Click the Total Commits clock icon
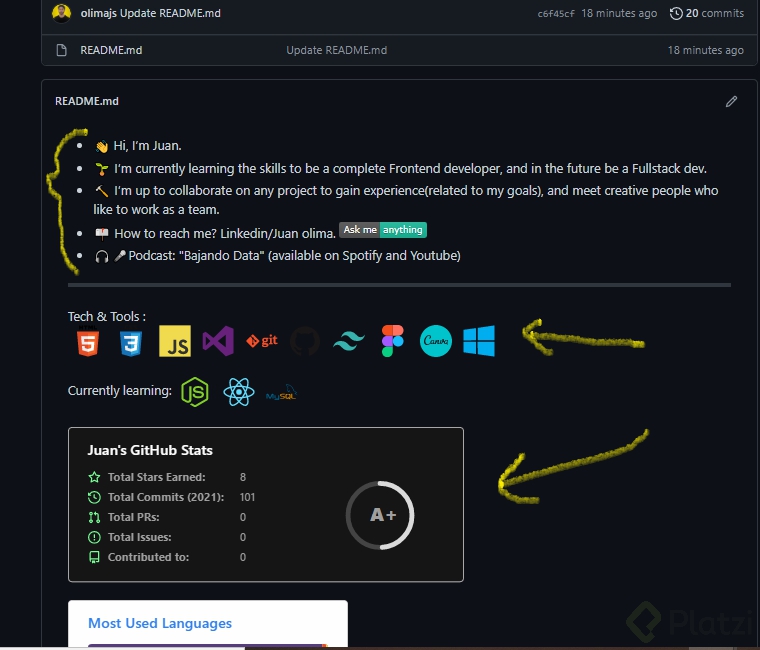 95,497
